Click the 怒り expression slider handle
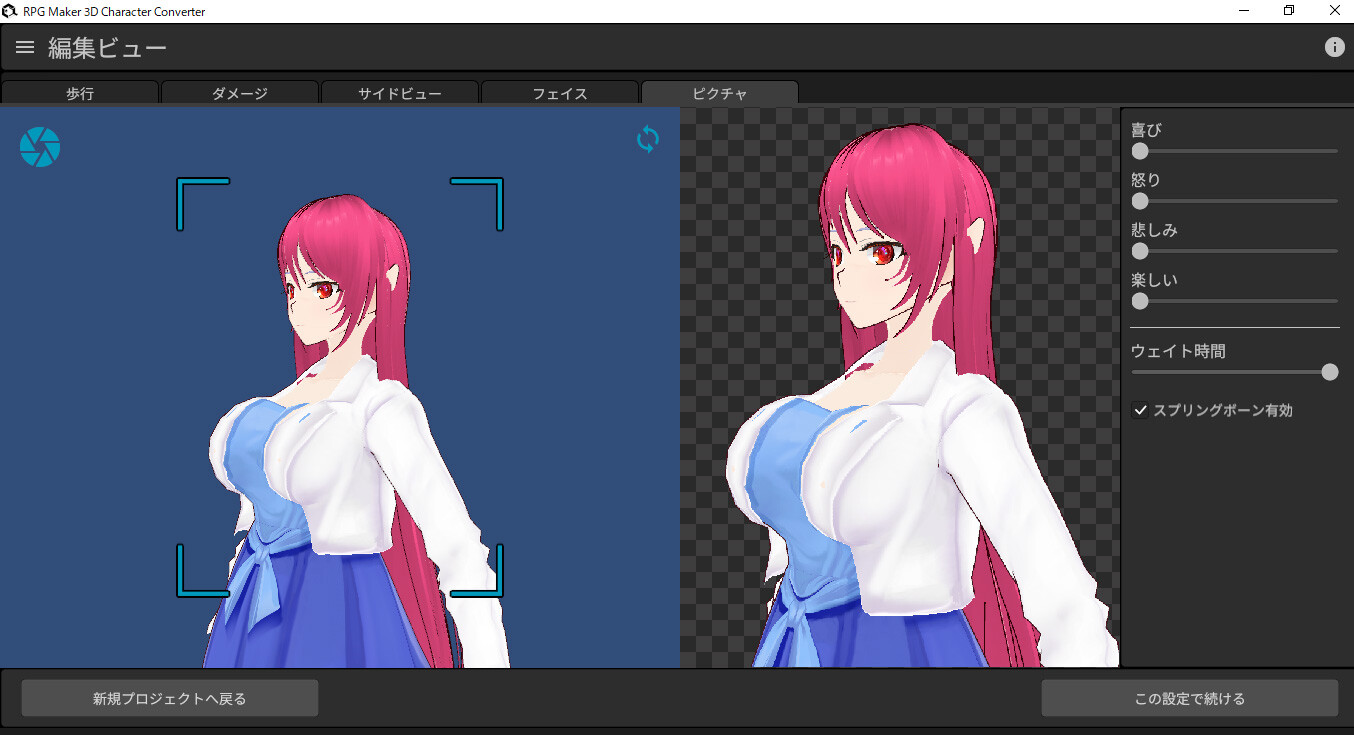The image size is (1354, 735). click(x=1140, y=201)
